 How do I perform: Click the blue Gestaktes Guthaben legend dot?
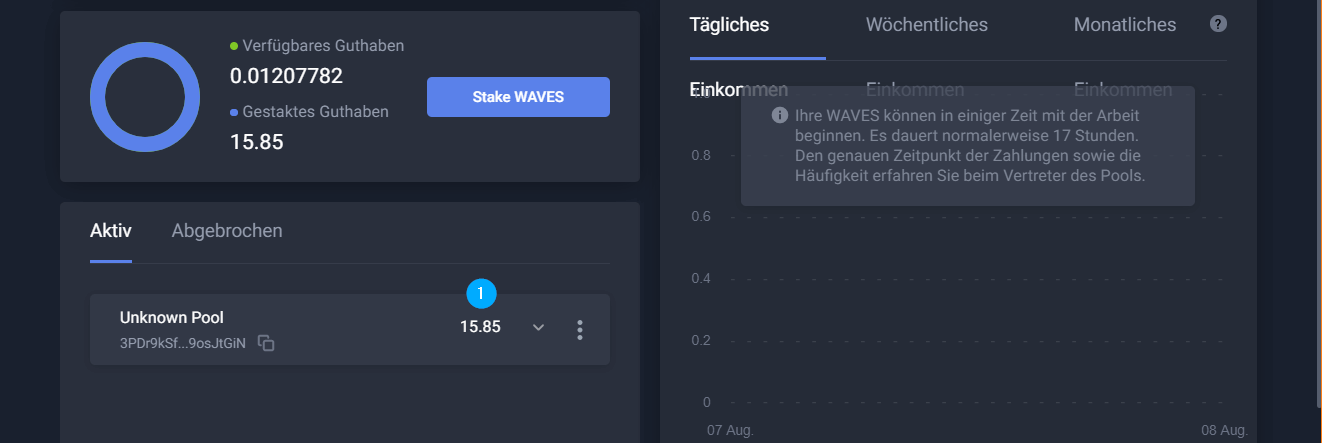coord(234,112)
